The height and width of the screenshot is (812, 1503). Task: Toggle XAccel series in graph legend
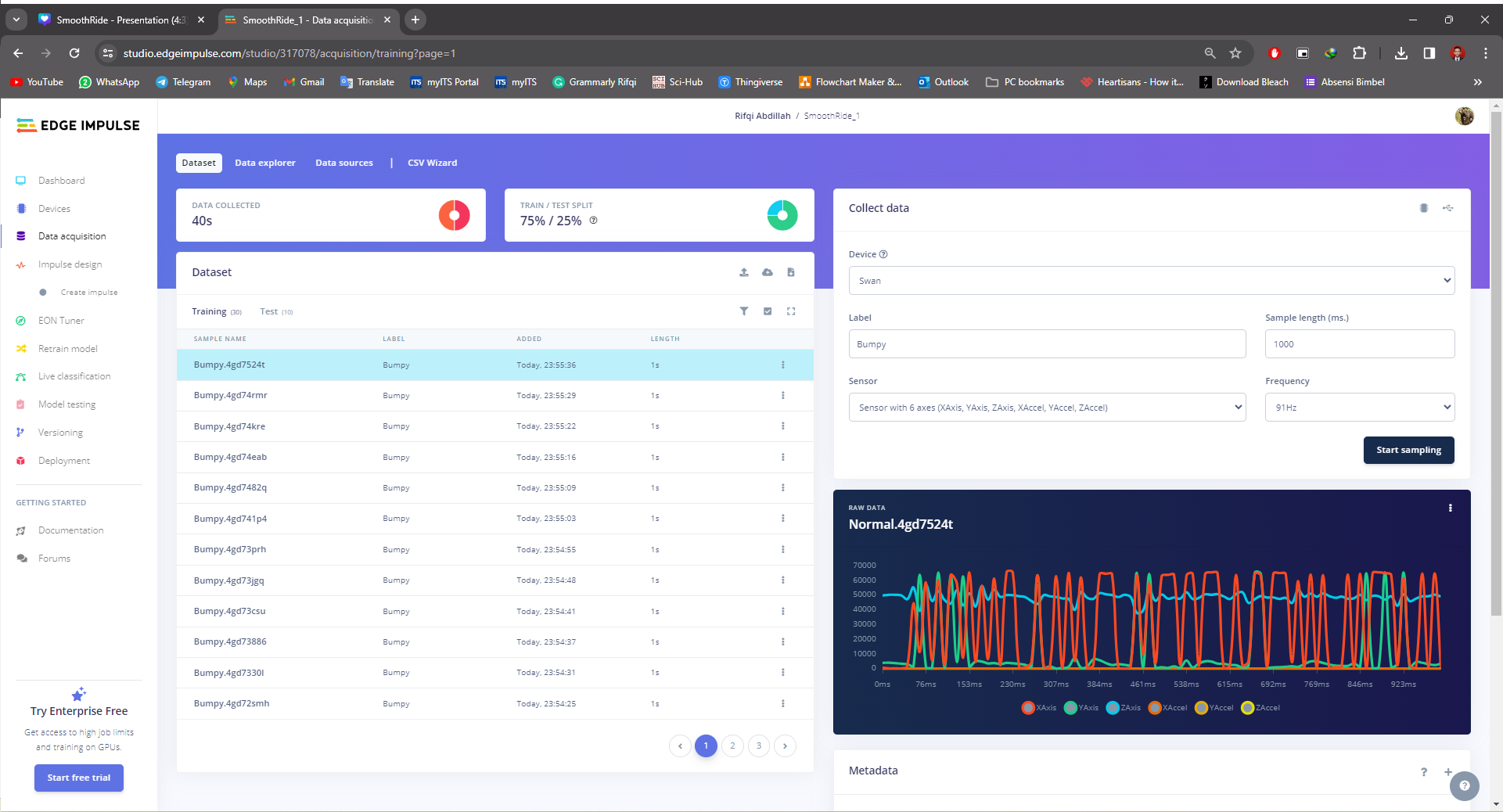click(1168, 708)
